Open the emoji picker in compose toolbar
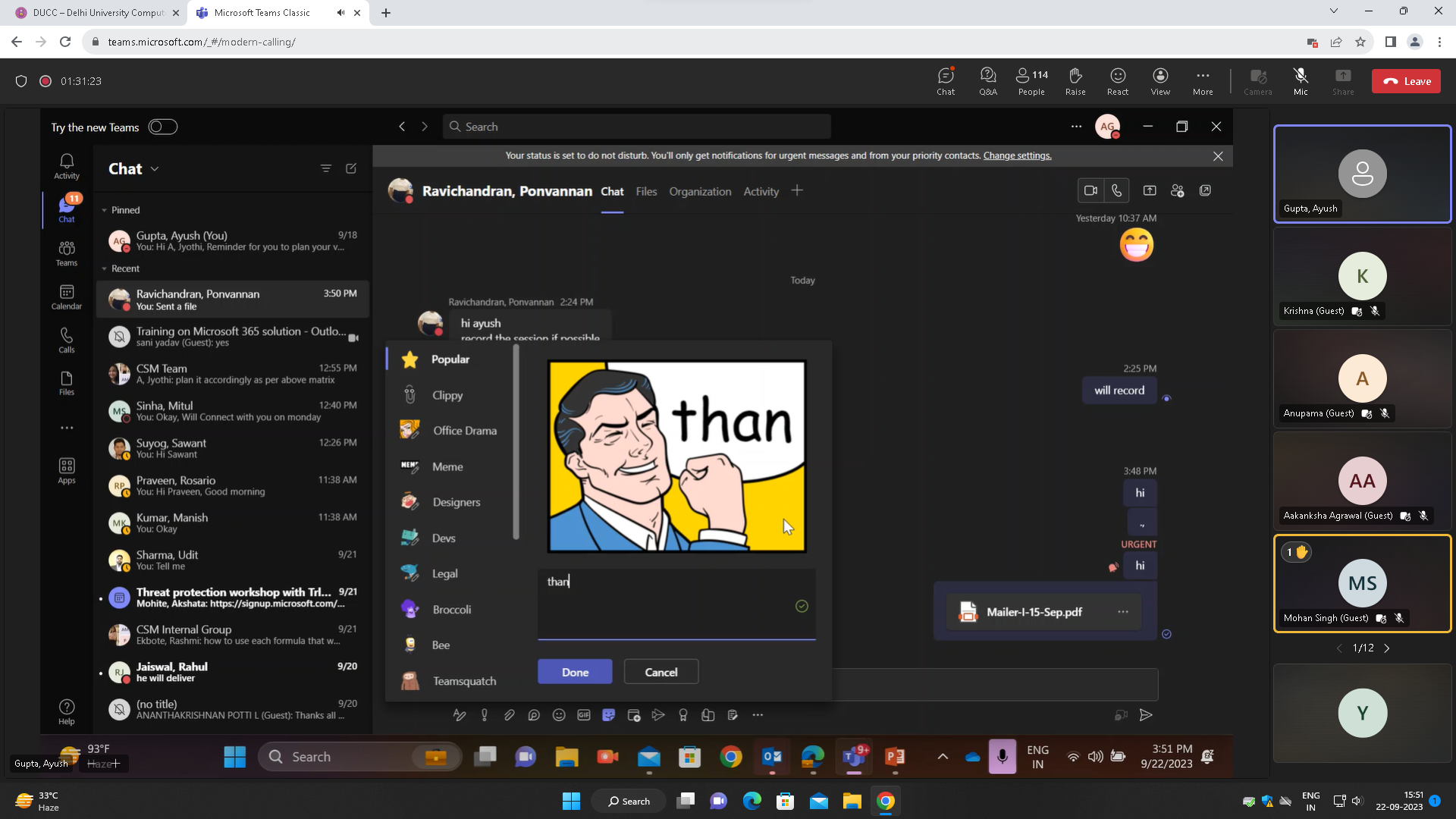Viewport: 1456px width, 819px height. pyautogui.click(x=559, y=715)
